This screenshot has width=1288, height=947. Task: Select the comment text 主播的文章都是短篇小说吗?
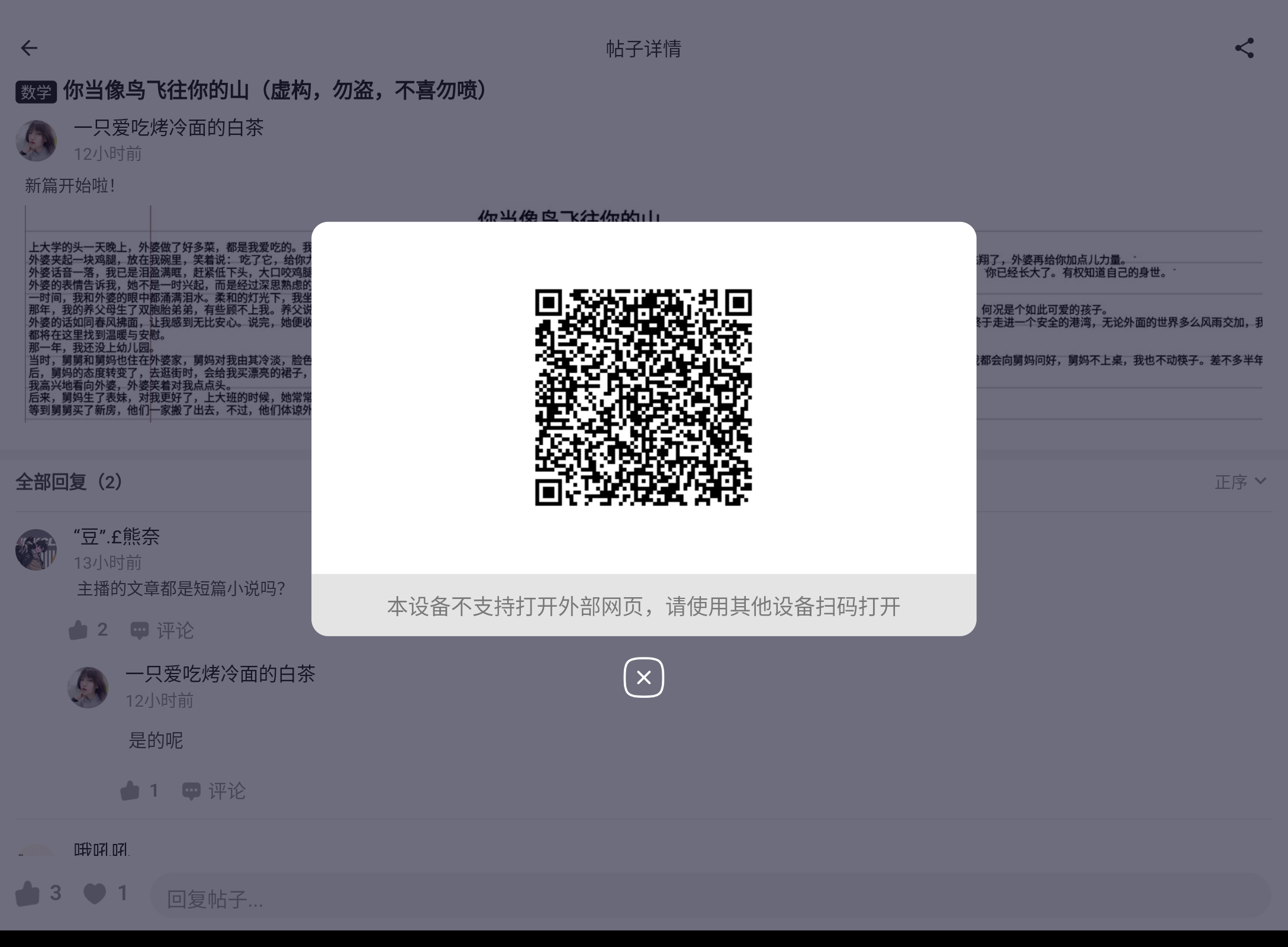[x=181, y=588]
